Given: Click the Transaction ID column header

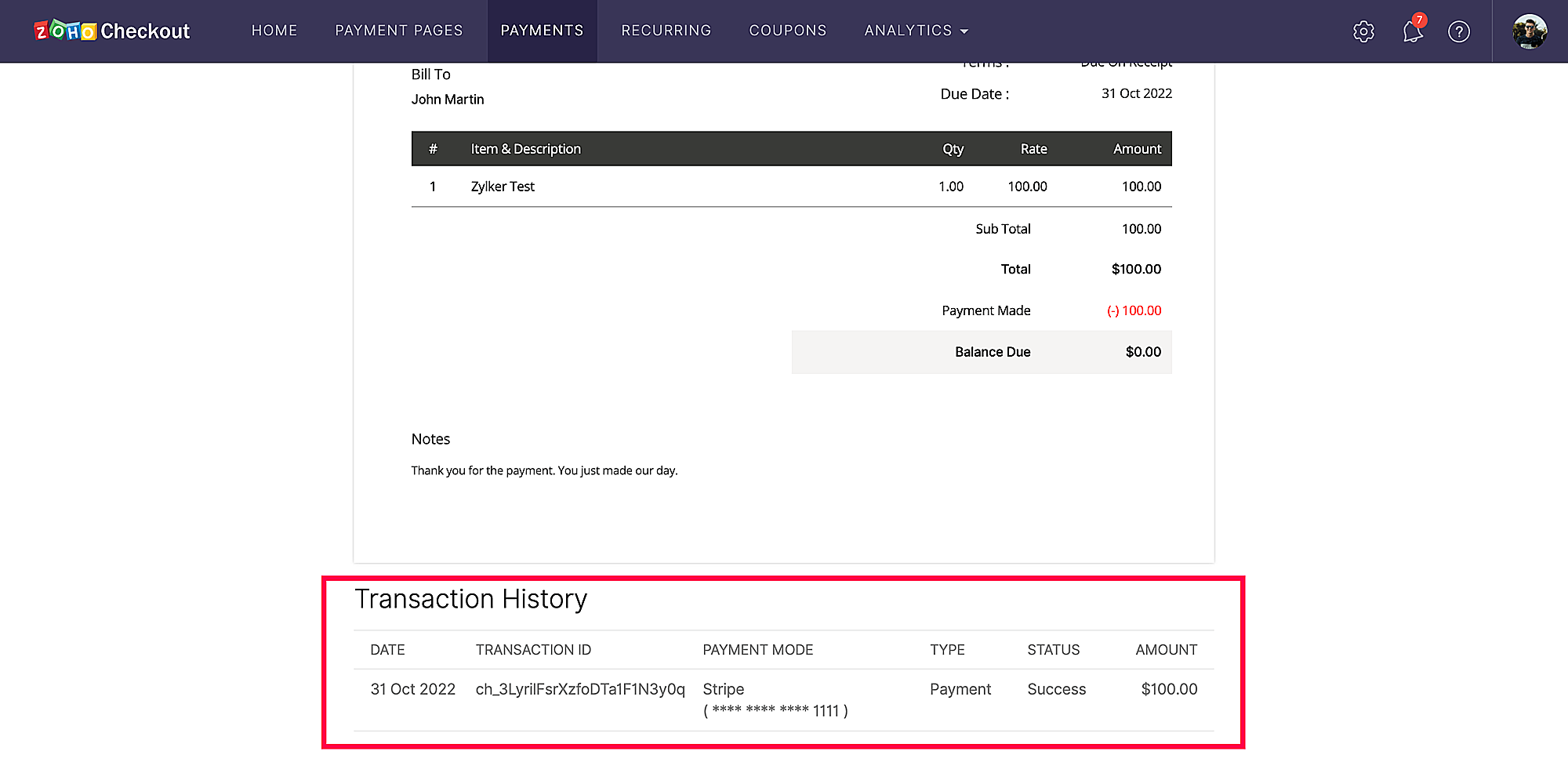Looking at the screenshot, I should tap(533, 650).
